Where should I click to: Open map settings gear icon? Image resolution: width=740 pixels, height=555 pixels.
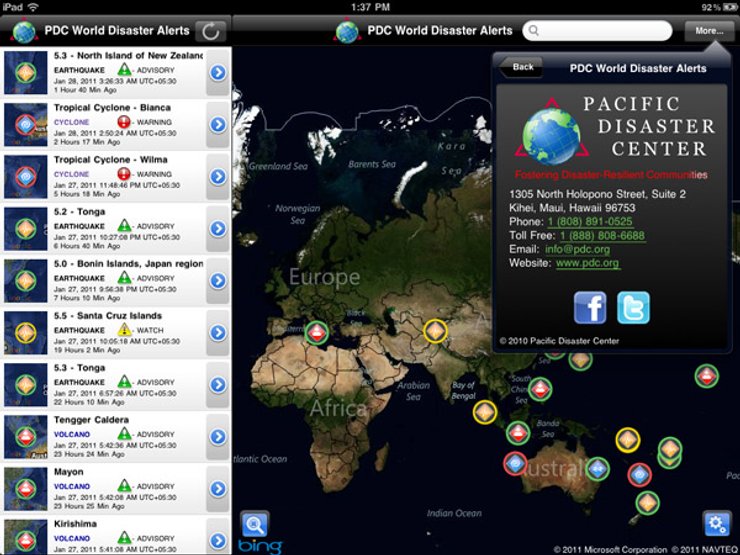pyautogui.click(x=716, y=524)
